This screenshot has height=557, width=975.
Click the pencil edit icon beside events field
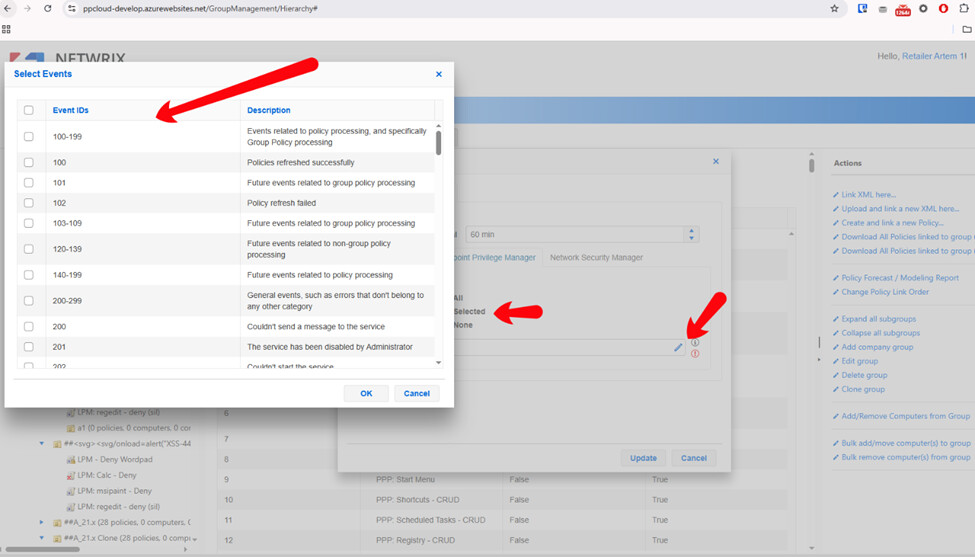click(x=678, y=347)
